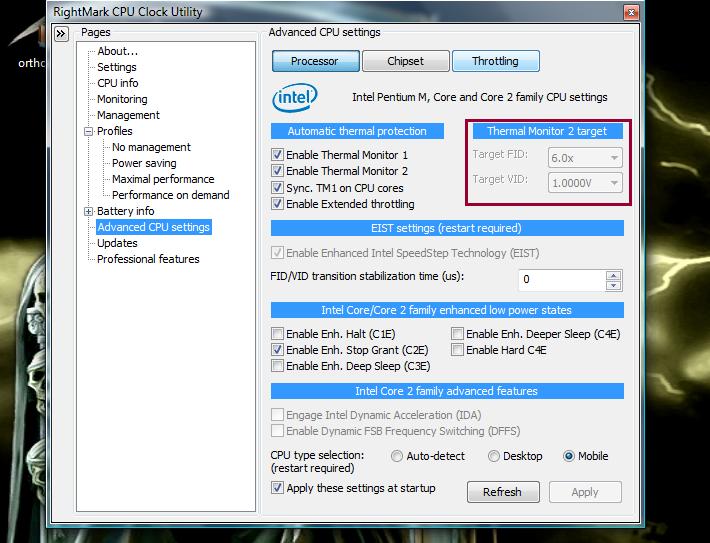The width and height of the screenshot is (710, 543).
Task: Click Intel Core/Core 2 enhanced low power states header
Action: click(x=447, y=310)
